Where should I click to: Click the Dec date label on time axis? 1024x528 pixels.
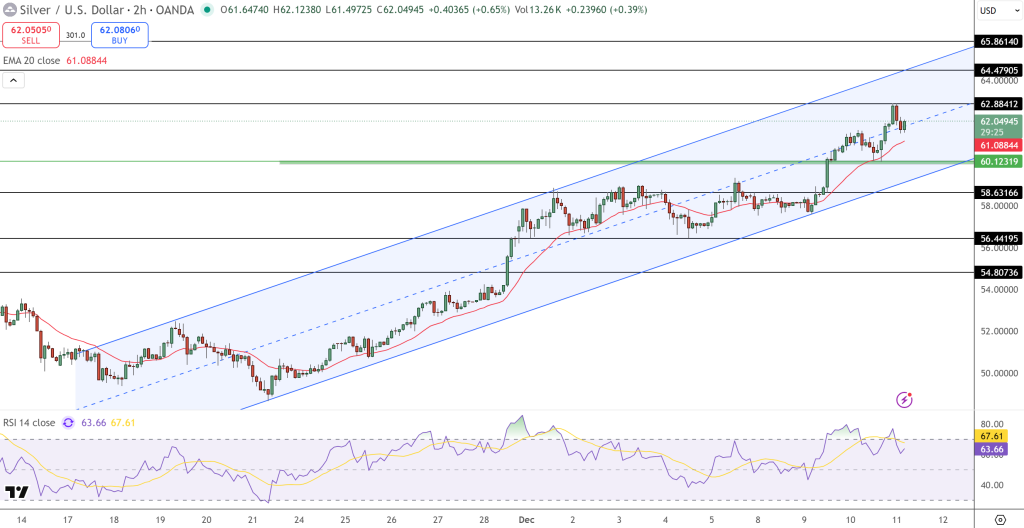click(x=528, y=520)
